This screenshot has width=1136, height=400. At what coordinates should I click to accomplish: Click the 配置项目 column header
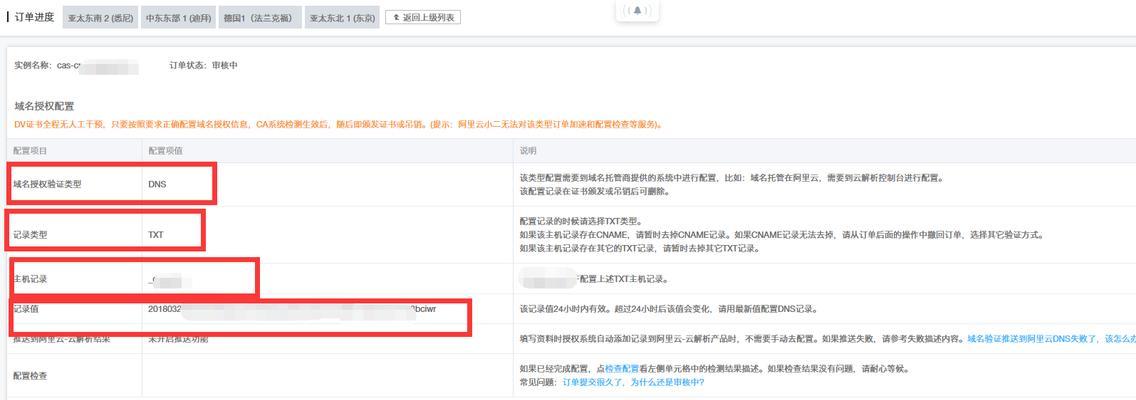coord(30,151)
